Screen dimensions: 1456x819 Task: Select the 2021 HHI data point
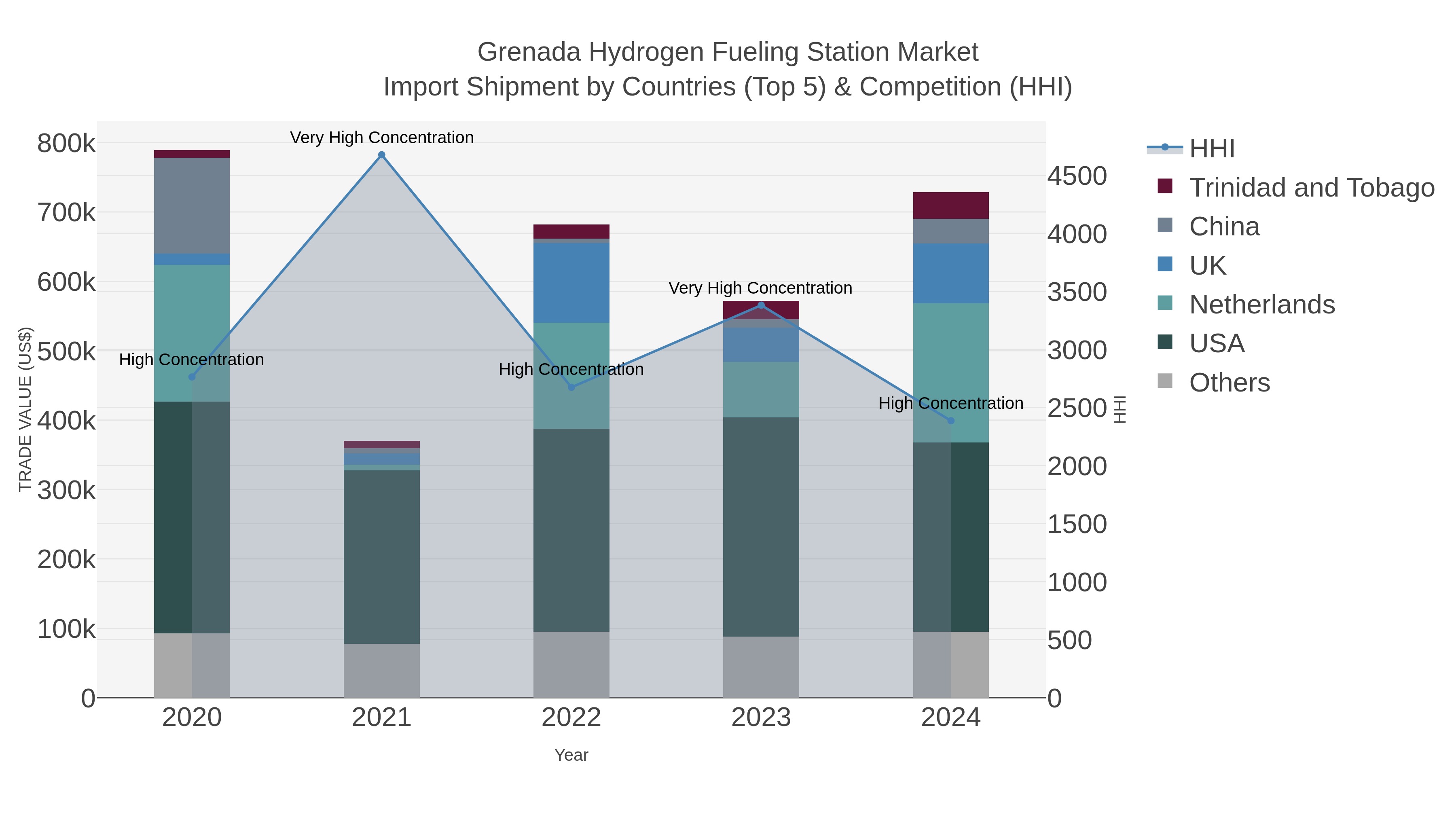381,155
